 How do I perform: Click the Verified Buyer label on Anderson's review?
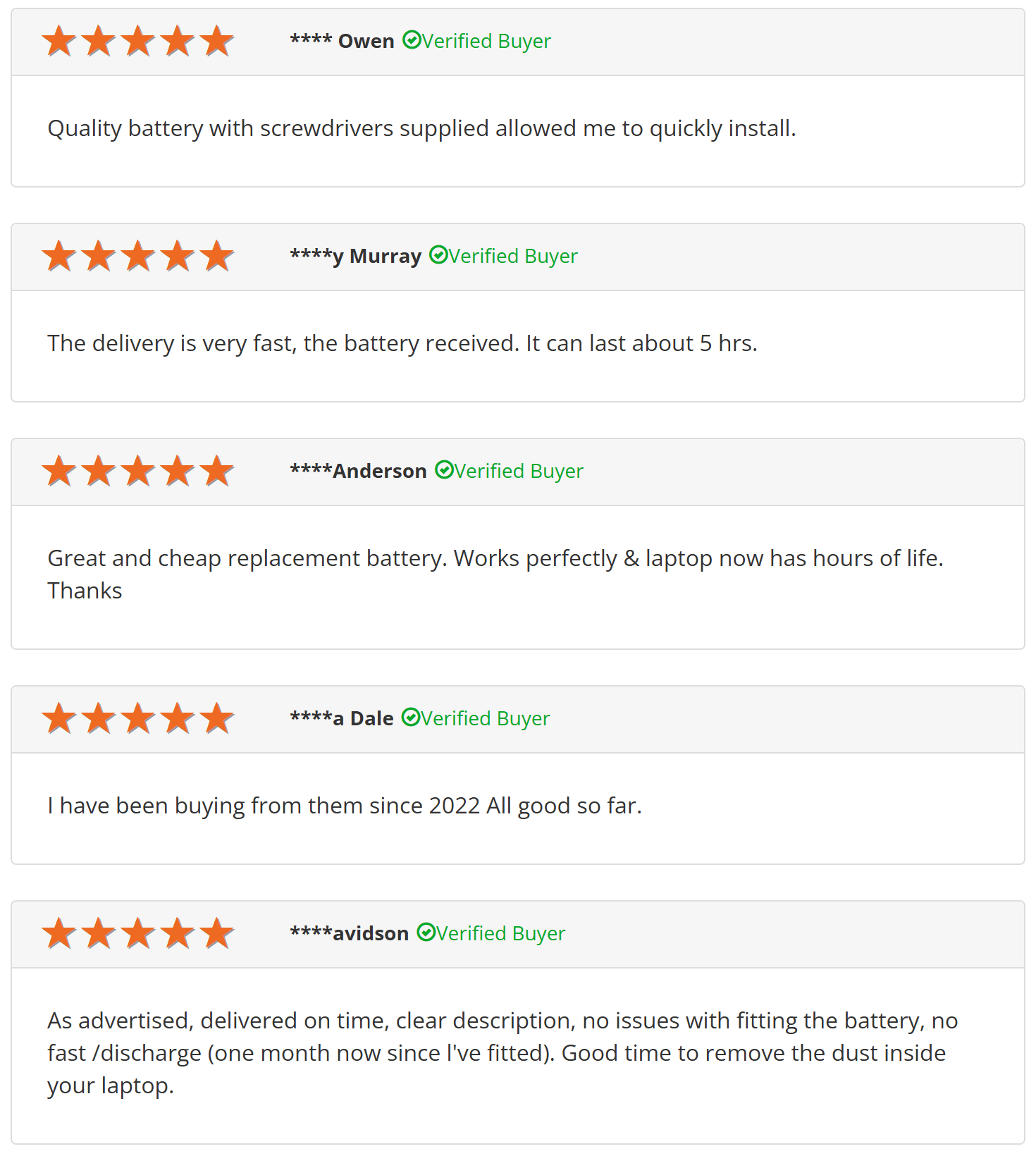519,472
